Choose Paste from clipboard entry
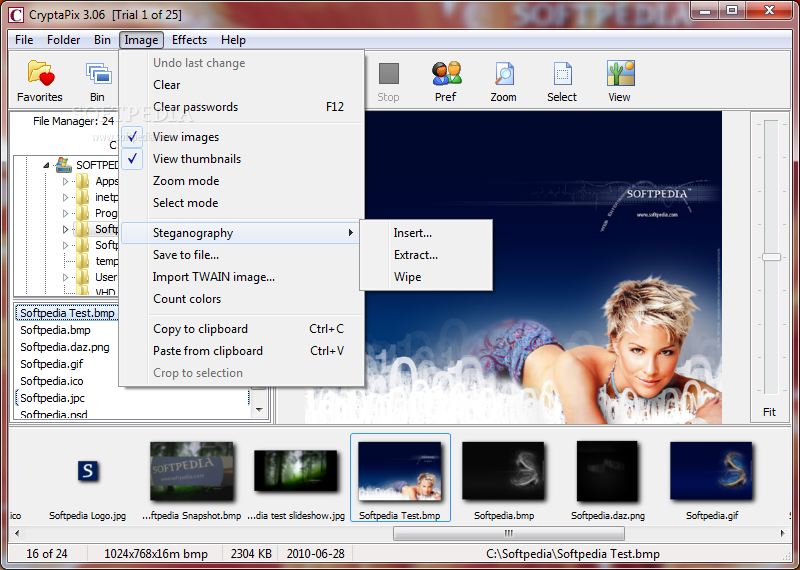 point(242,351)
